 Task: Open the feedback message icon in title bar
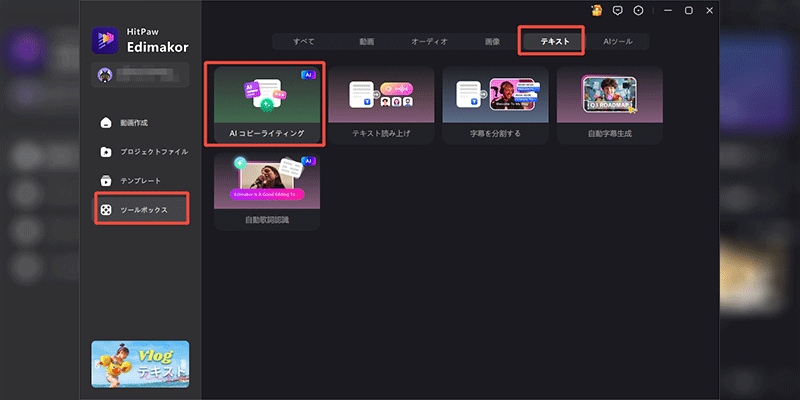(618, 10)
